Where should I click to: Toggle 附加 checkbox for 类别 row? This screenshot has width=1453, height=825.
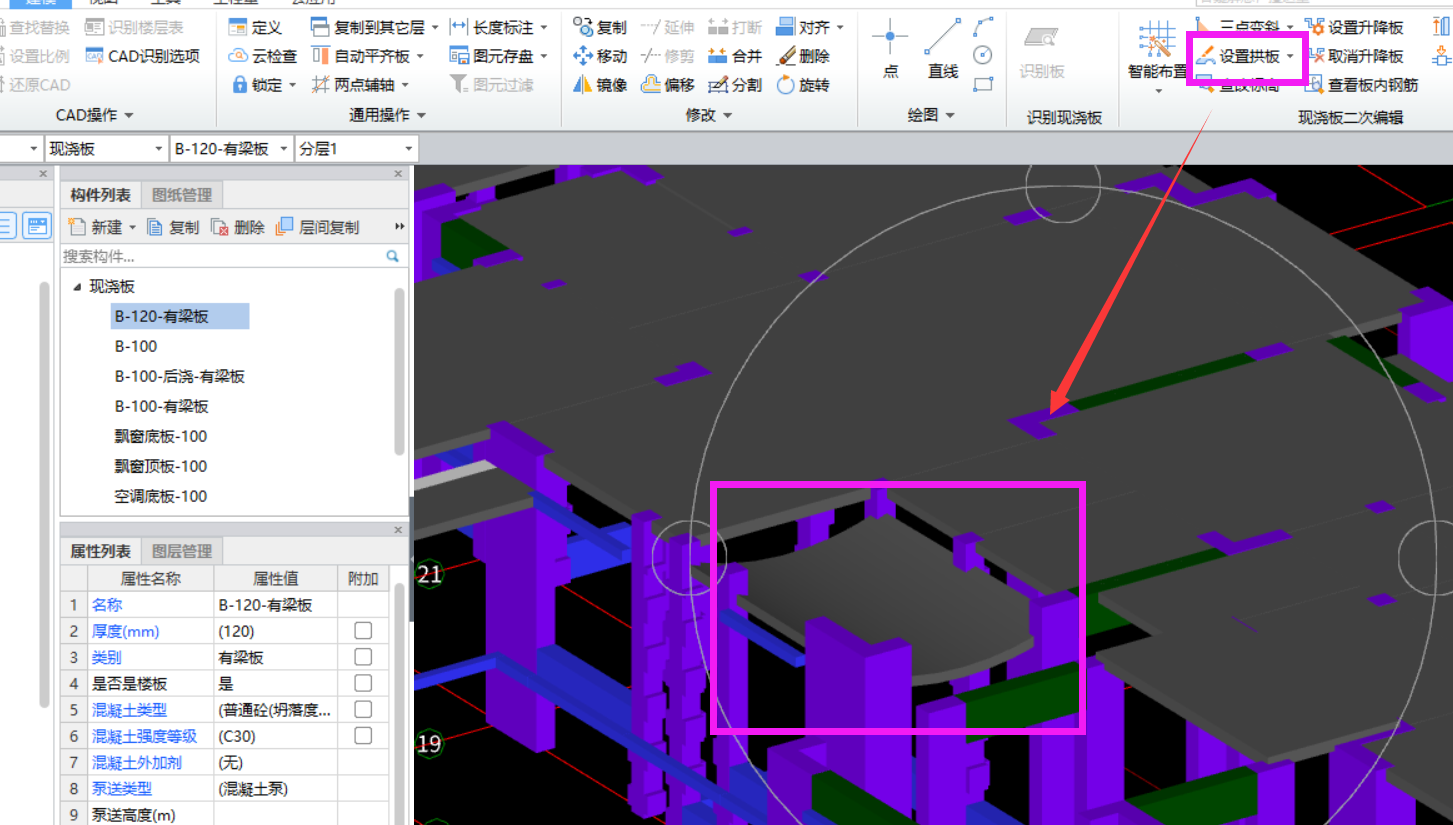point(363,657)
